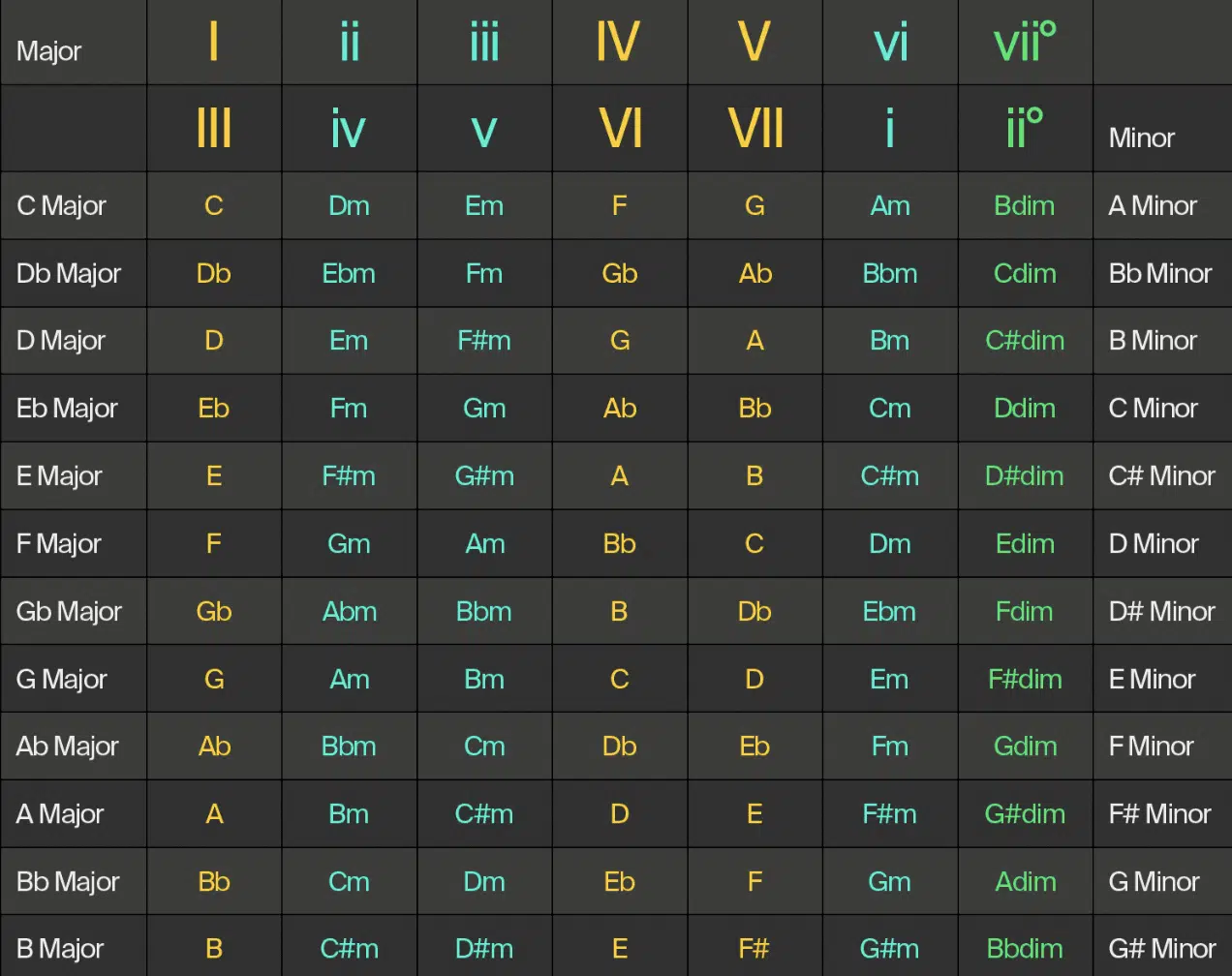Select the "A Major" row label
Image resolution: width=1232 pixels, height=976 pixels.
(x=60, y=814)
